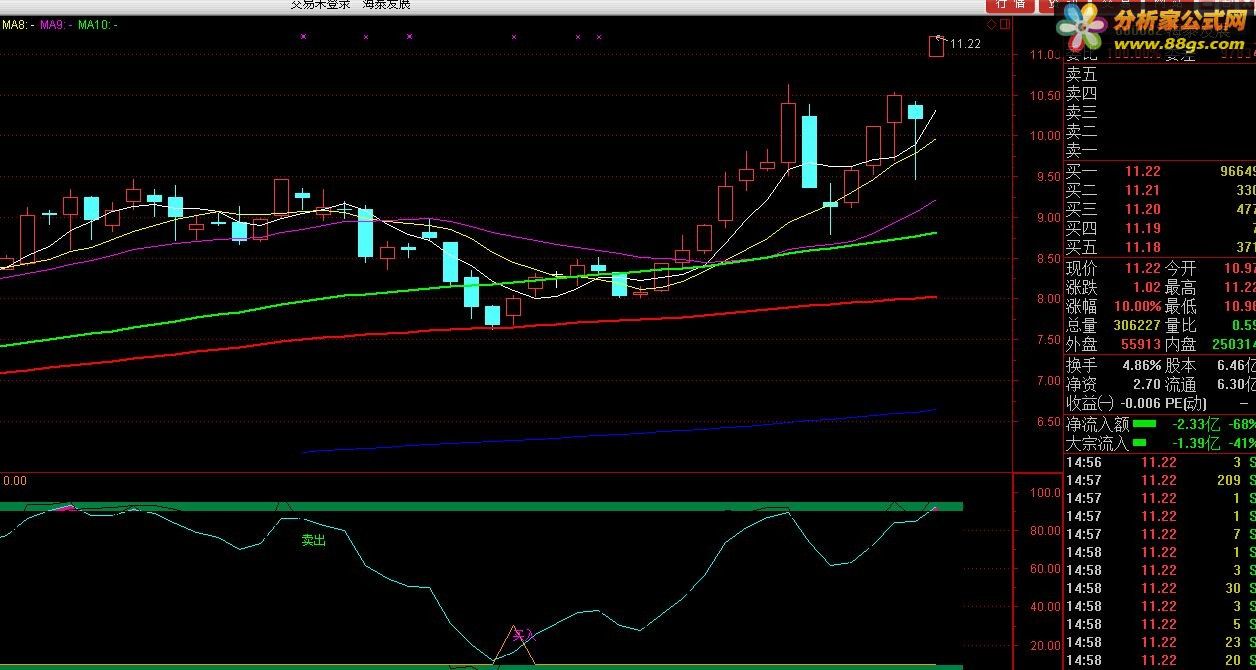Click the 买三 price 11.20
The height and width of the screenshot is (670, 1256).
(x=1143, y=210)
